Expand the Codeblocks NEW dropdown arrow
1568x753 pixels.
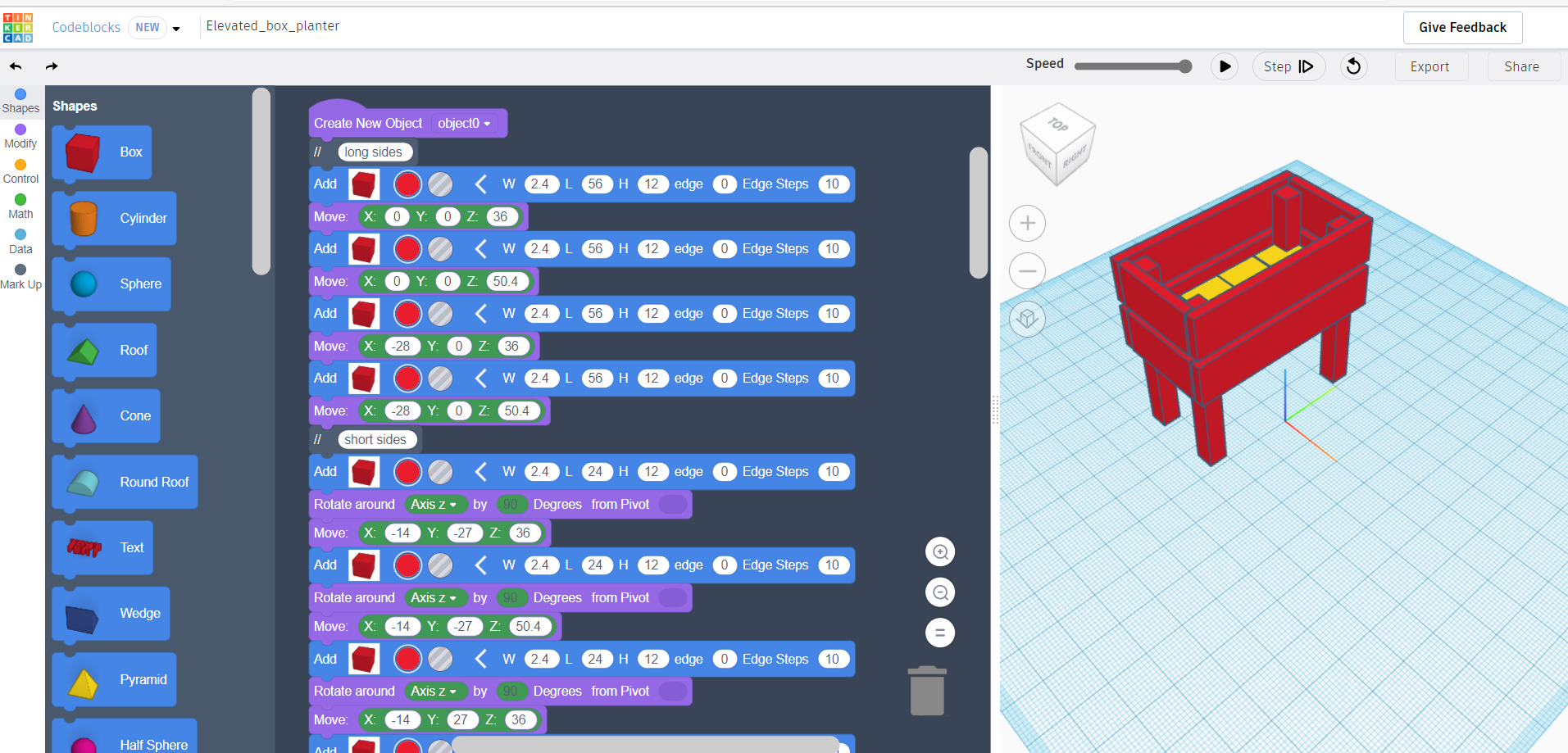tap(176, 27)
